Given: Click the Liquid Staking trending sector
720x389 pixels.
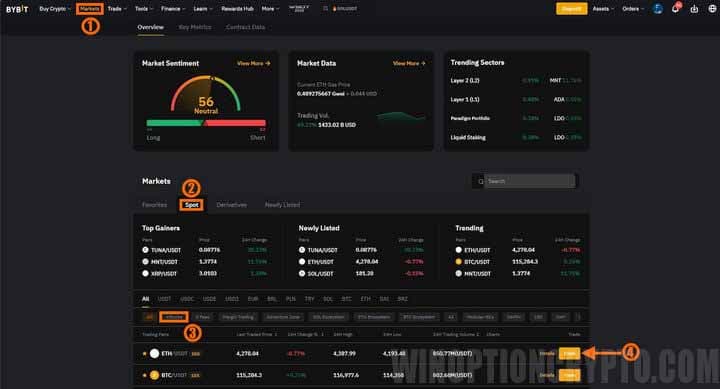Looking at the screenshot, I should [x=468, y=137].
